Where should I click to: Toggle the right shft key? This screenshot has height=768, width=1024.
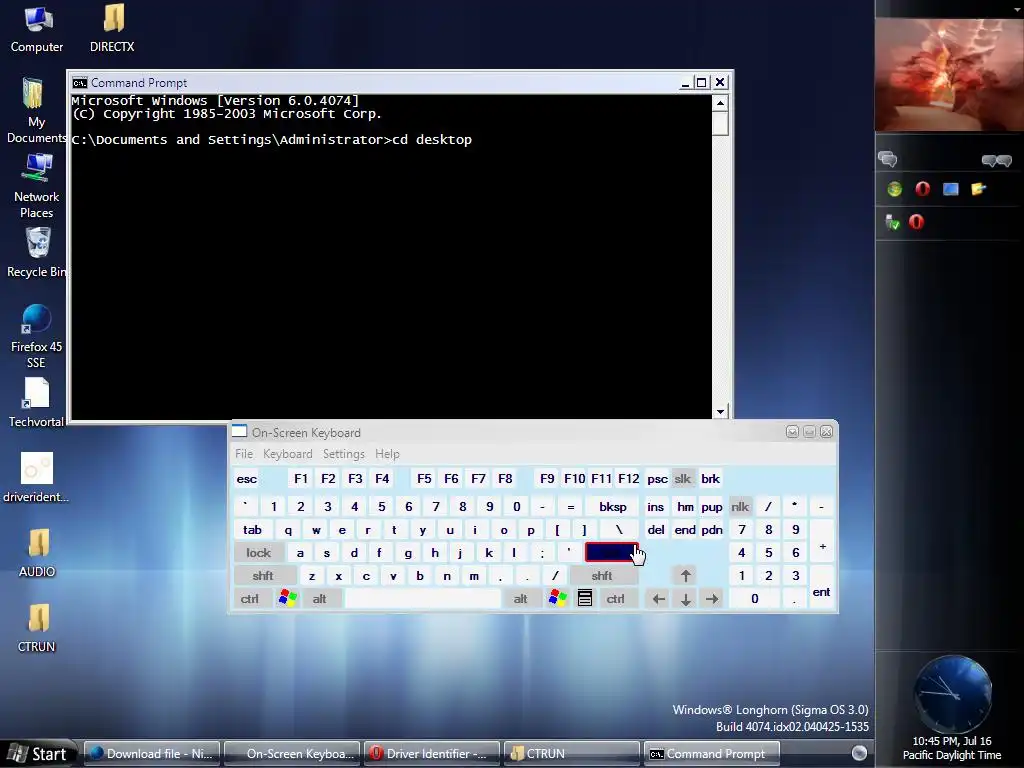[x=602, y=575]
